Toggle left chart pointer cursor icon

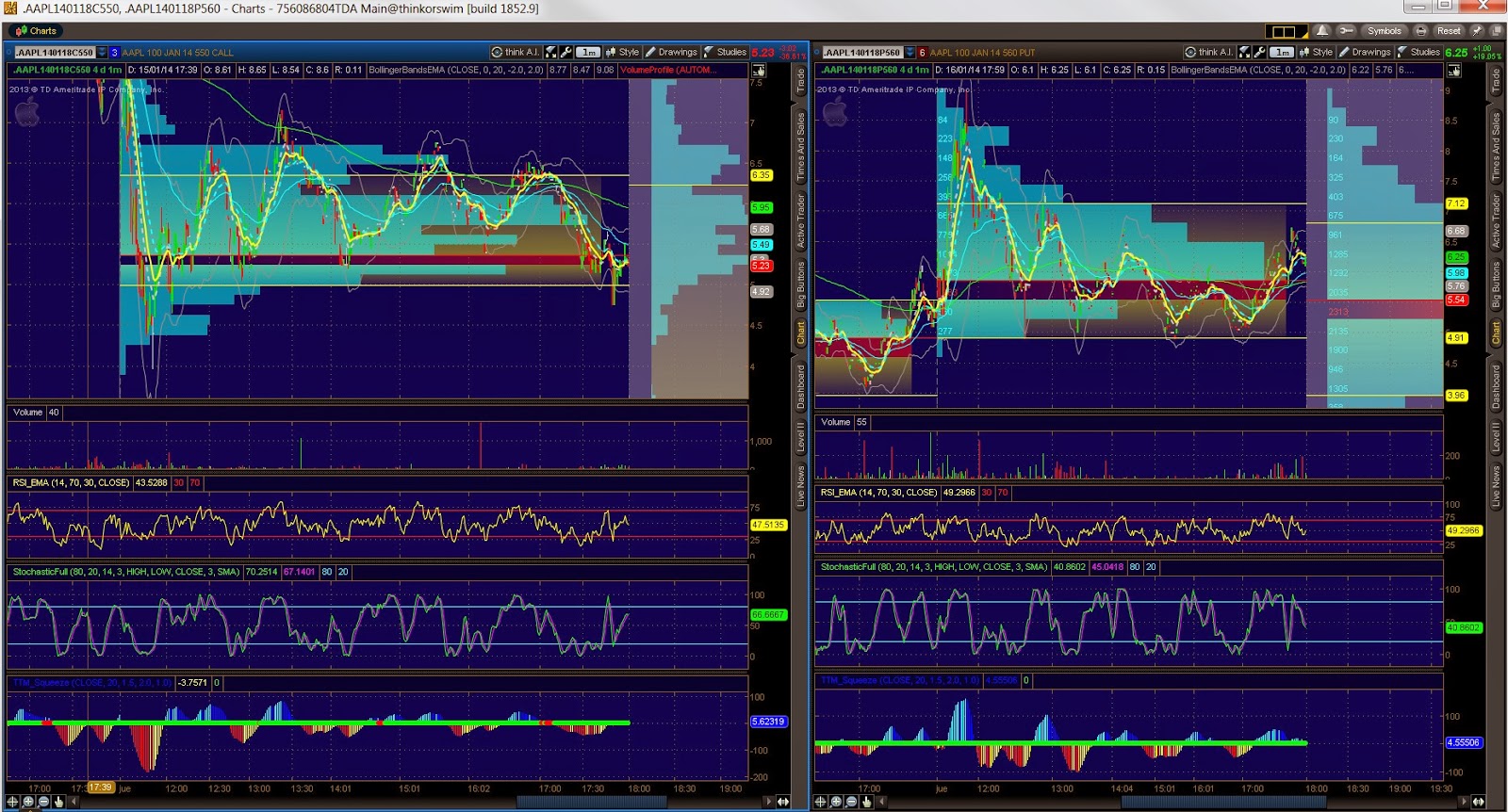pos(759,71)
